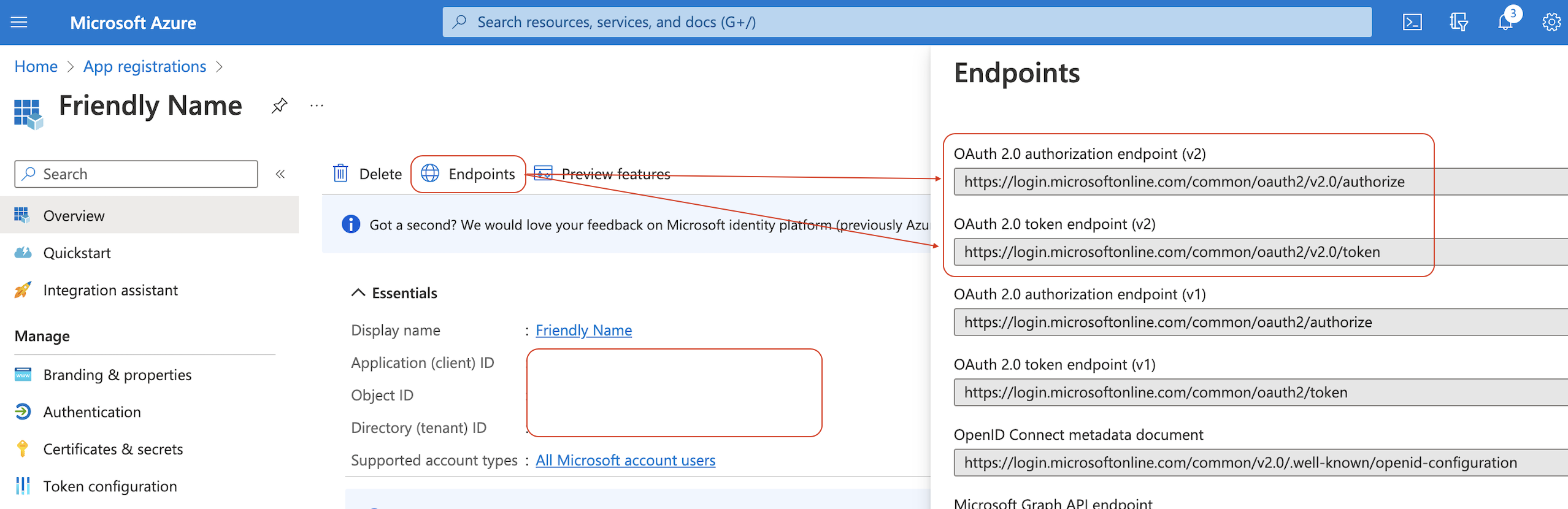The image size is (1568, 509).
Task: Click the Application (client) ID label
Action: (x=423, y=362)
